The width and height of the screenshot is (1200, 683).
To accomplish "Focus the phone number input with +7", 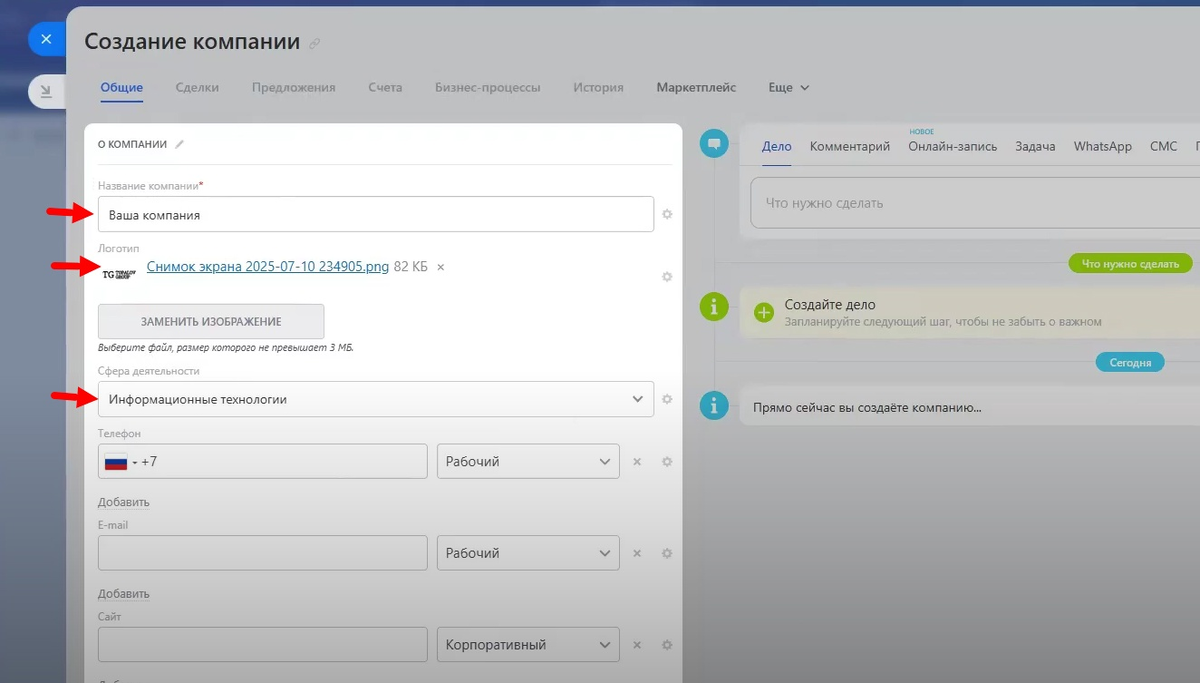I will [263, 462].
